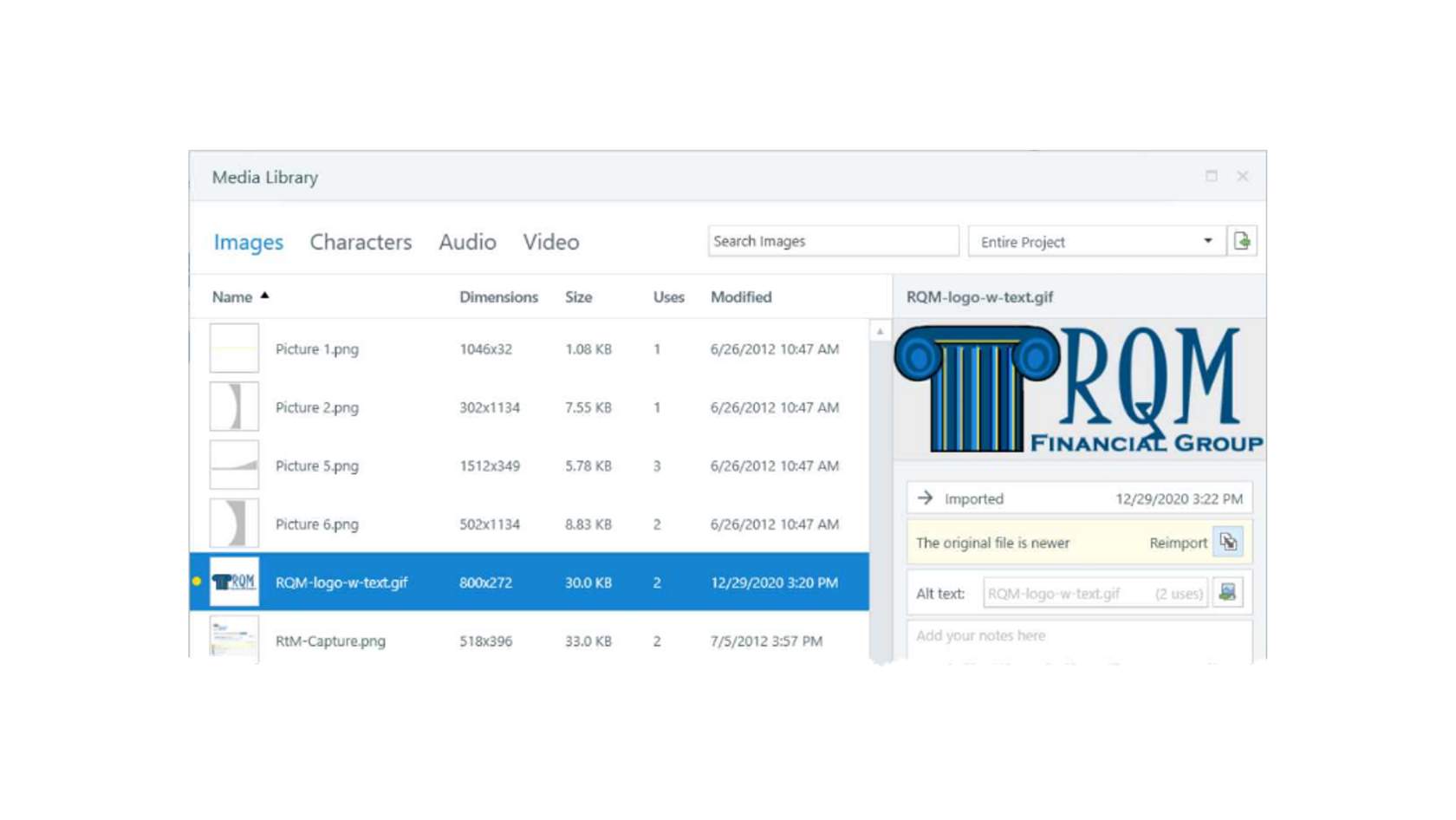1456x820 pixels.
Task: Click the Alt text input field
Action: coord(1095,593)
